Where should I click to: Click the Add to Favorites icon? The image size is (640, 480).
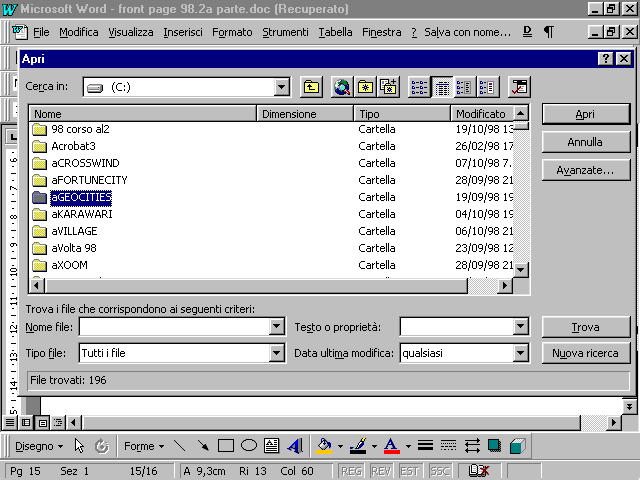388,87
